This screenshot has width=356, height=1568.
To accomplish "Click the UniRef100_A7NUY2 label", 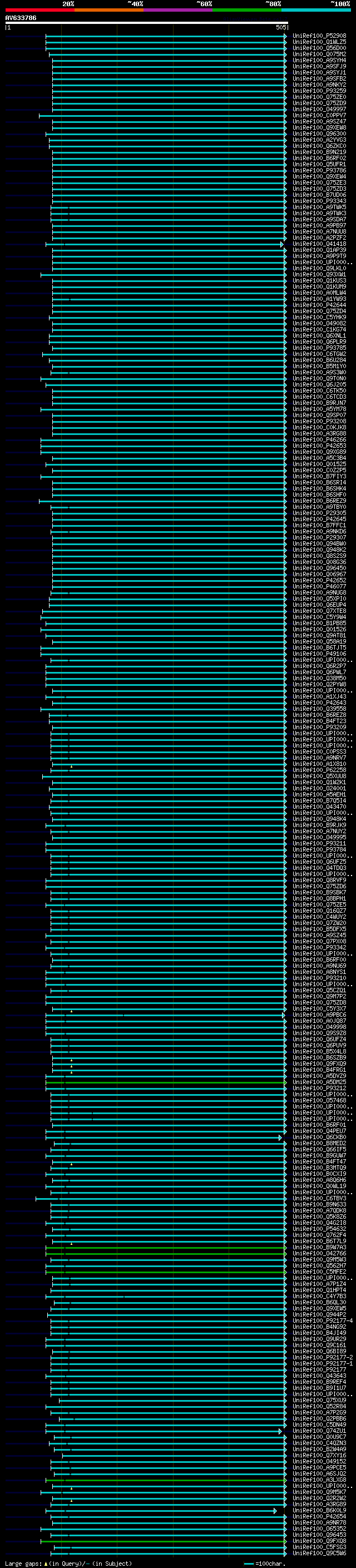I will (x=319, y=832).
